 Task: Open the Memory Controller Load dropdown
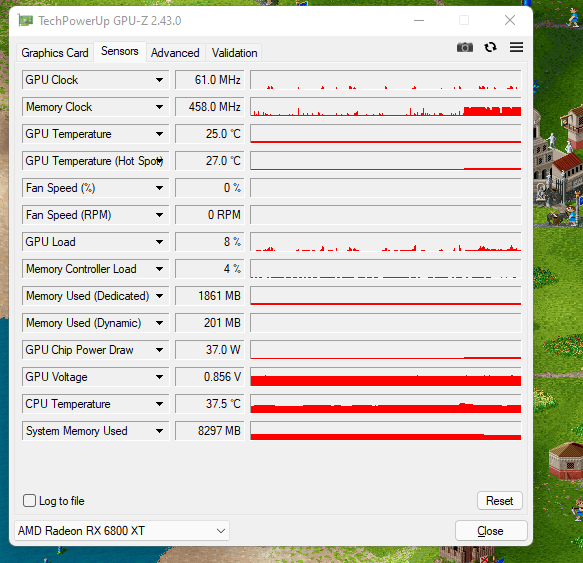pyautogui.click(x=159, y=269)
